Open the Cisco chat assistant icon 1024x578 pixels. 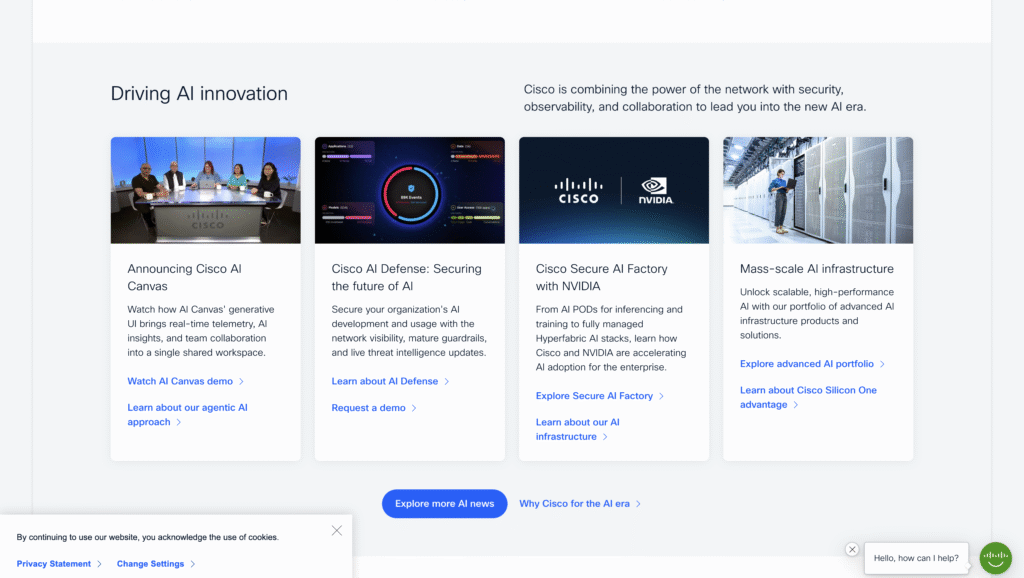(x=995, y=557)
